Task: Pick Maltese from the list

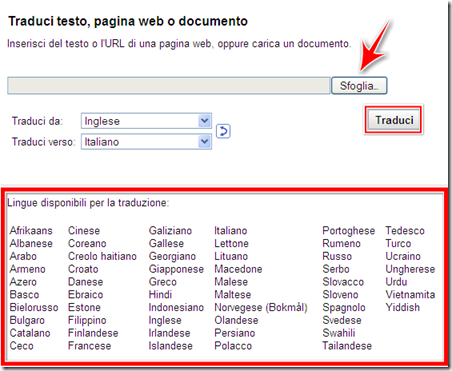Action: (233, 294)
